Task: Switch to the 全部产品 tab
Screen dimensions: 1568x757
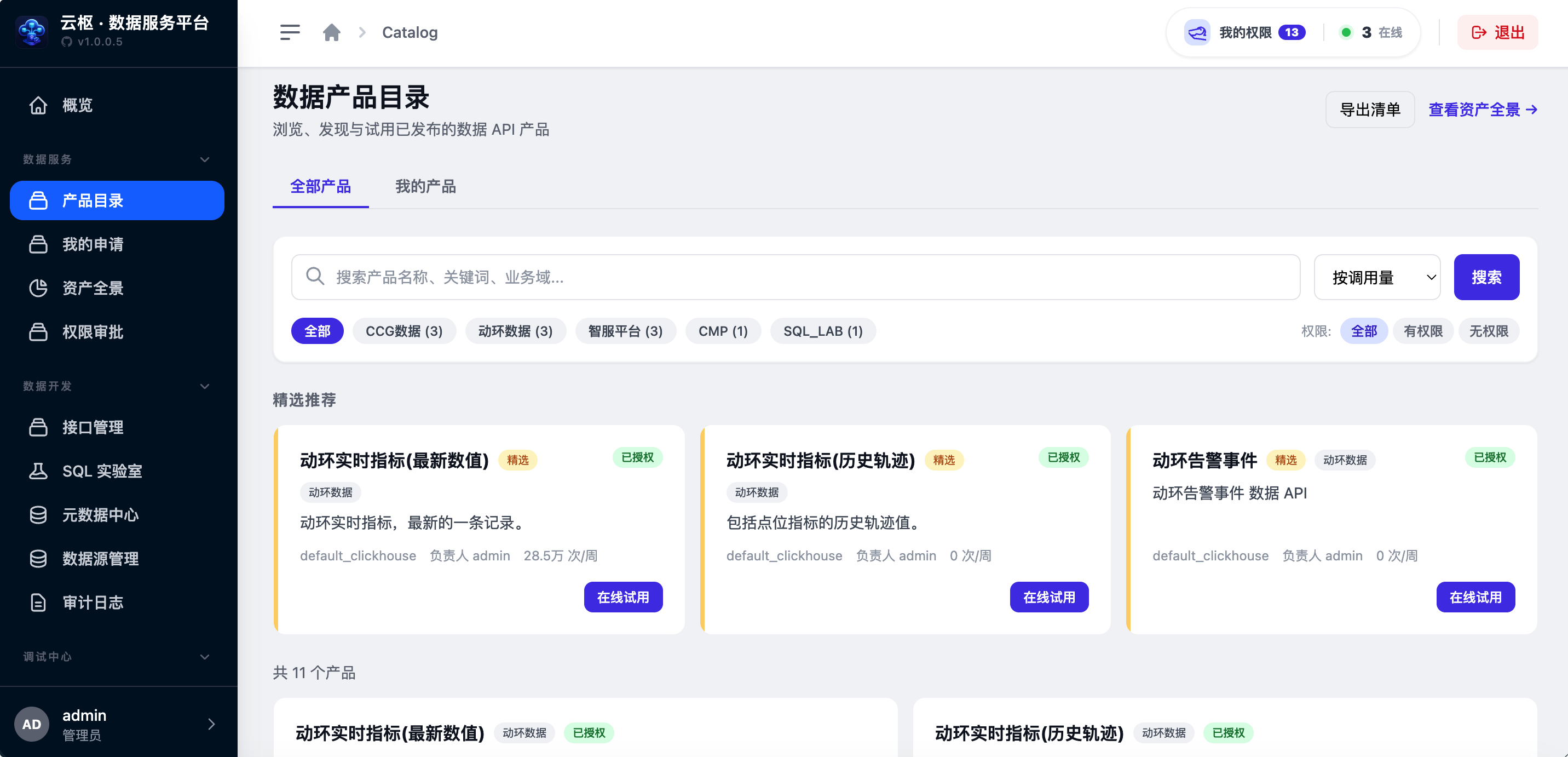Action: pyautogui.click(x=320, y=186)
